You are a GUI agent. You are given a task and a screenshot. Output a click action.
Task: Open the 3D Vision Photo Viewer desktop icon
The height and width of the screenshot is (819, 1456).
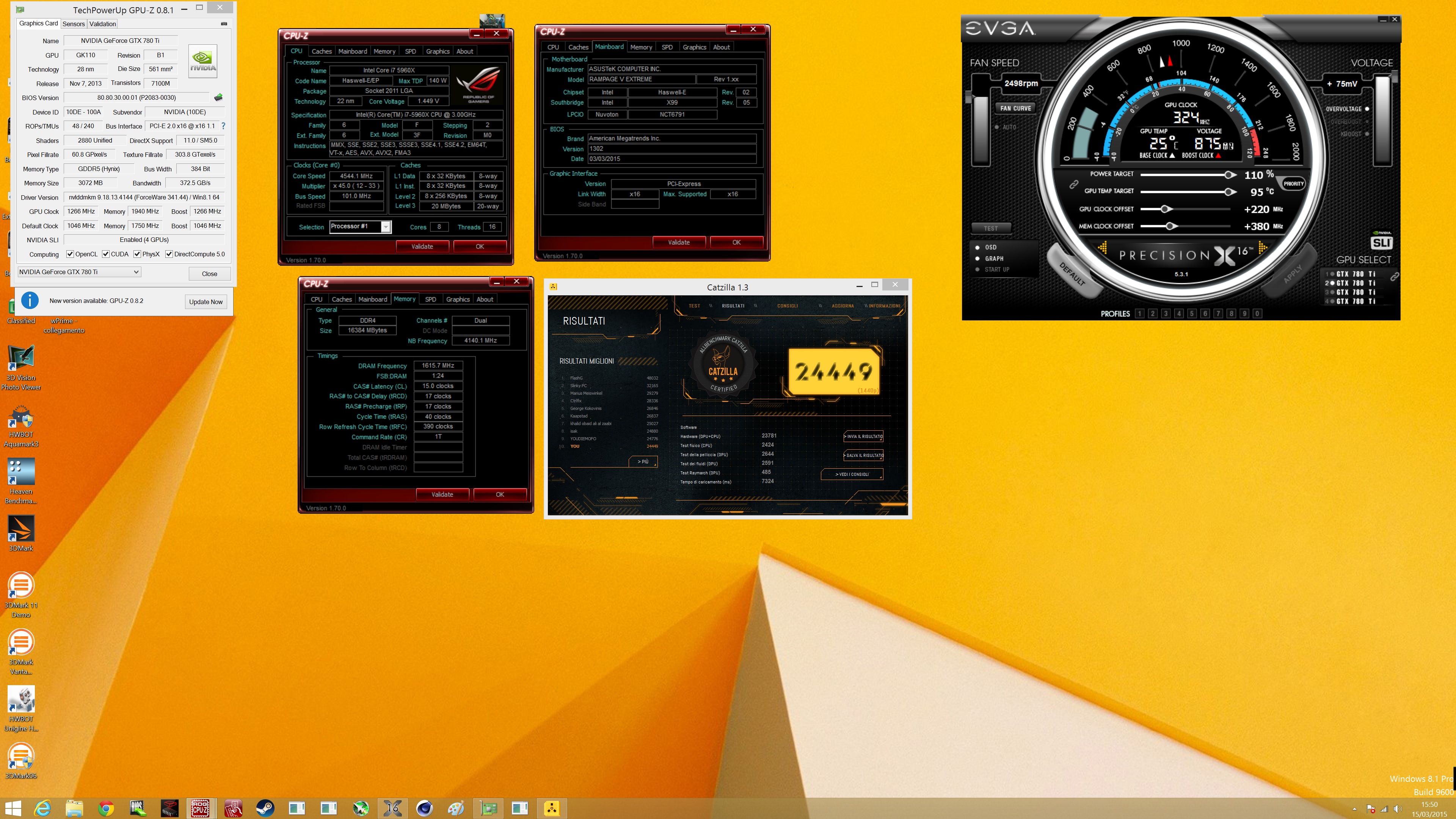pos(21,367)
